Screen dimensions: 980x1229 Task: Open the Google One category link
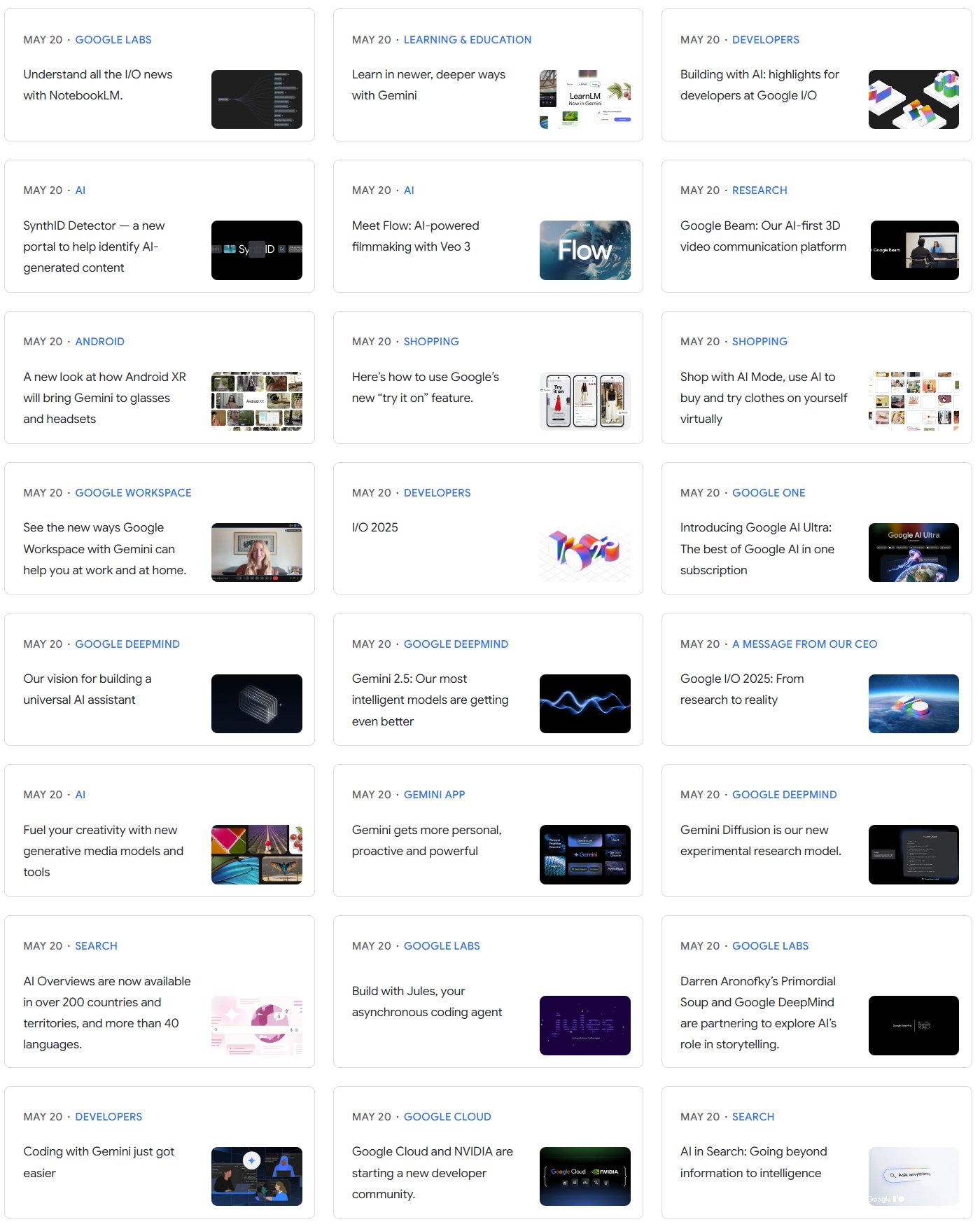tap(769, 493)
